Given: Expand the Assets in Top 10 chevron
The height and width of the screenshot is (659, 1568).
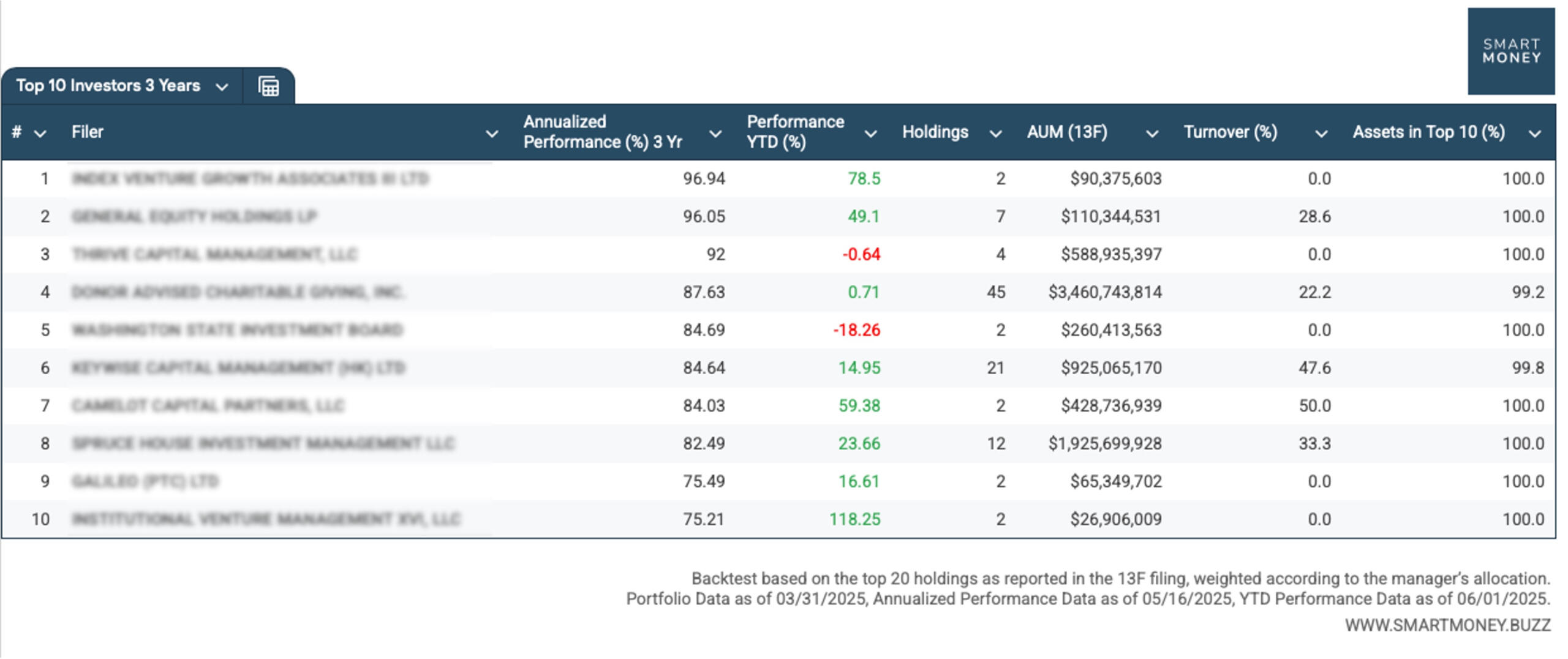Looking at the screenshot, I should coord(1534,134).
